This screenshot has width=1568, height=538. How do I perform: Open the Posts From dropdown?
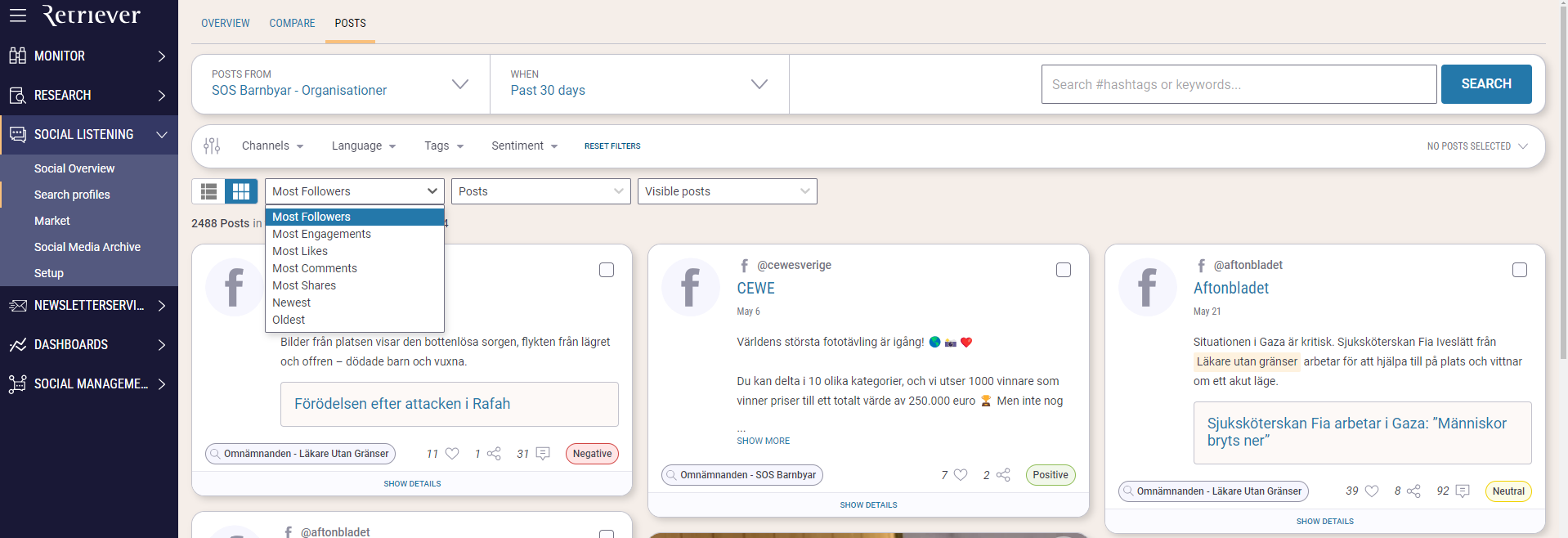pos(341,84)
